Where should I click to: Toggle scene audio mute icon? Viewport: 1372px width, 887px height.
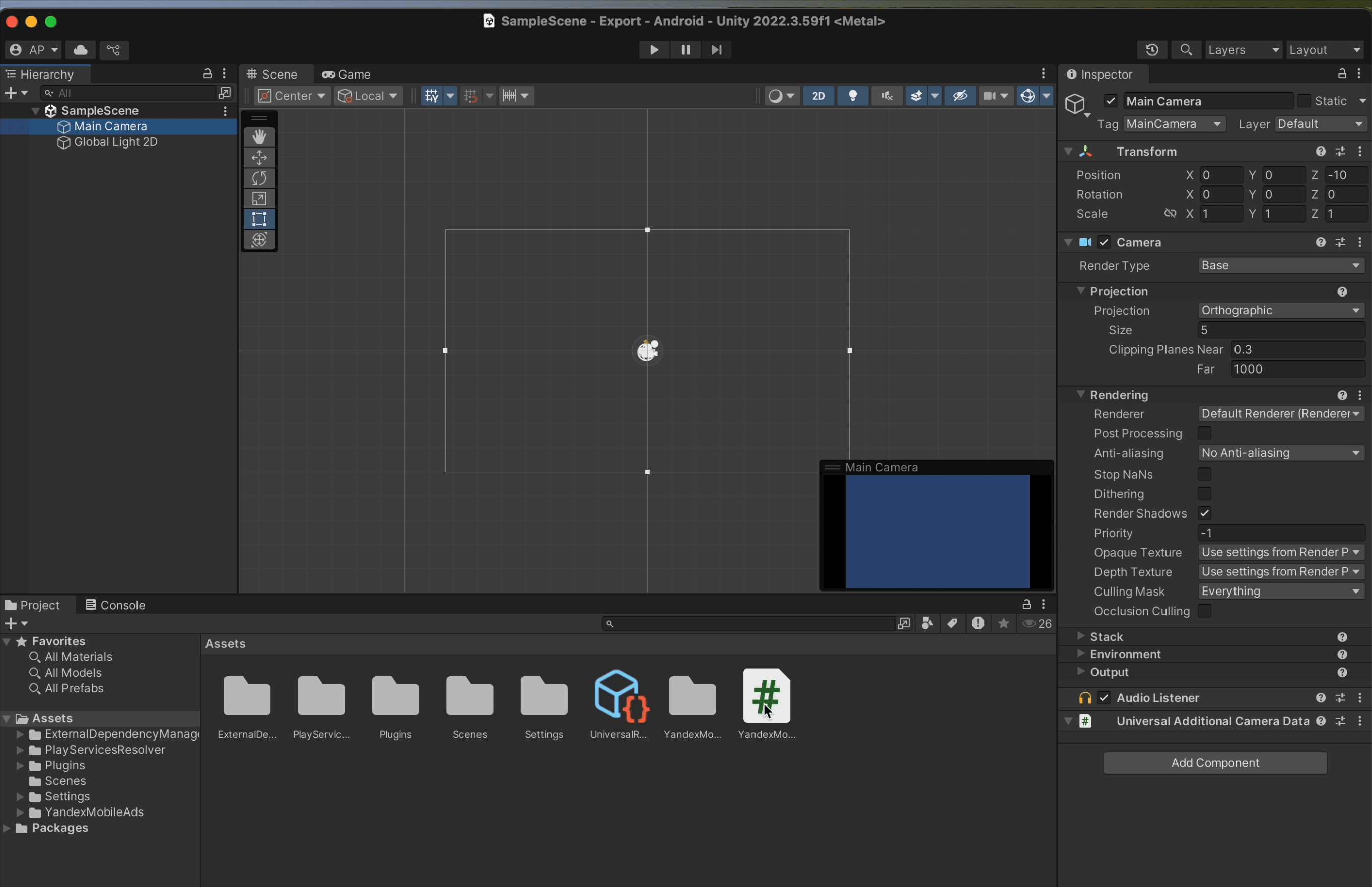[x=887, y=96]
